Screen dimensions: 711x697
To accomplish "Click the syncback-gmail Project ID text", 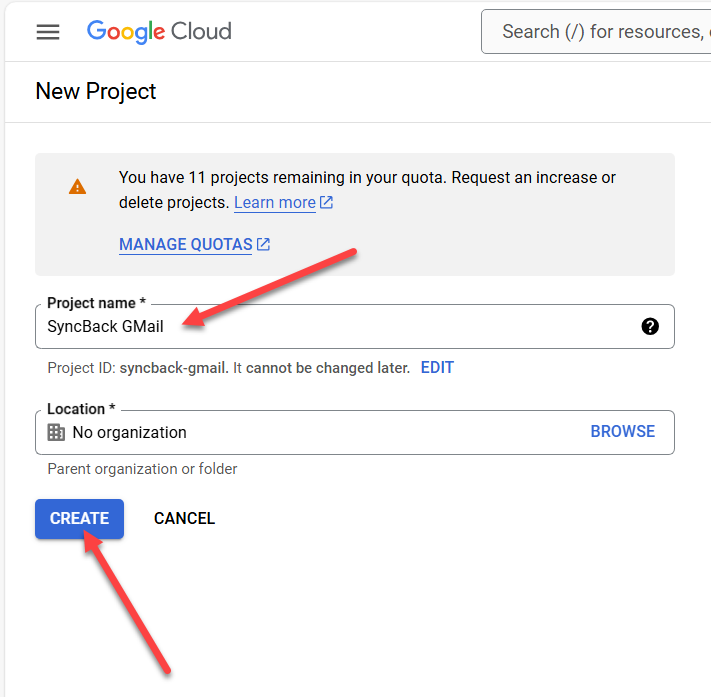I will (173, 368).
